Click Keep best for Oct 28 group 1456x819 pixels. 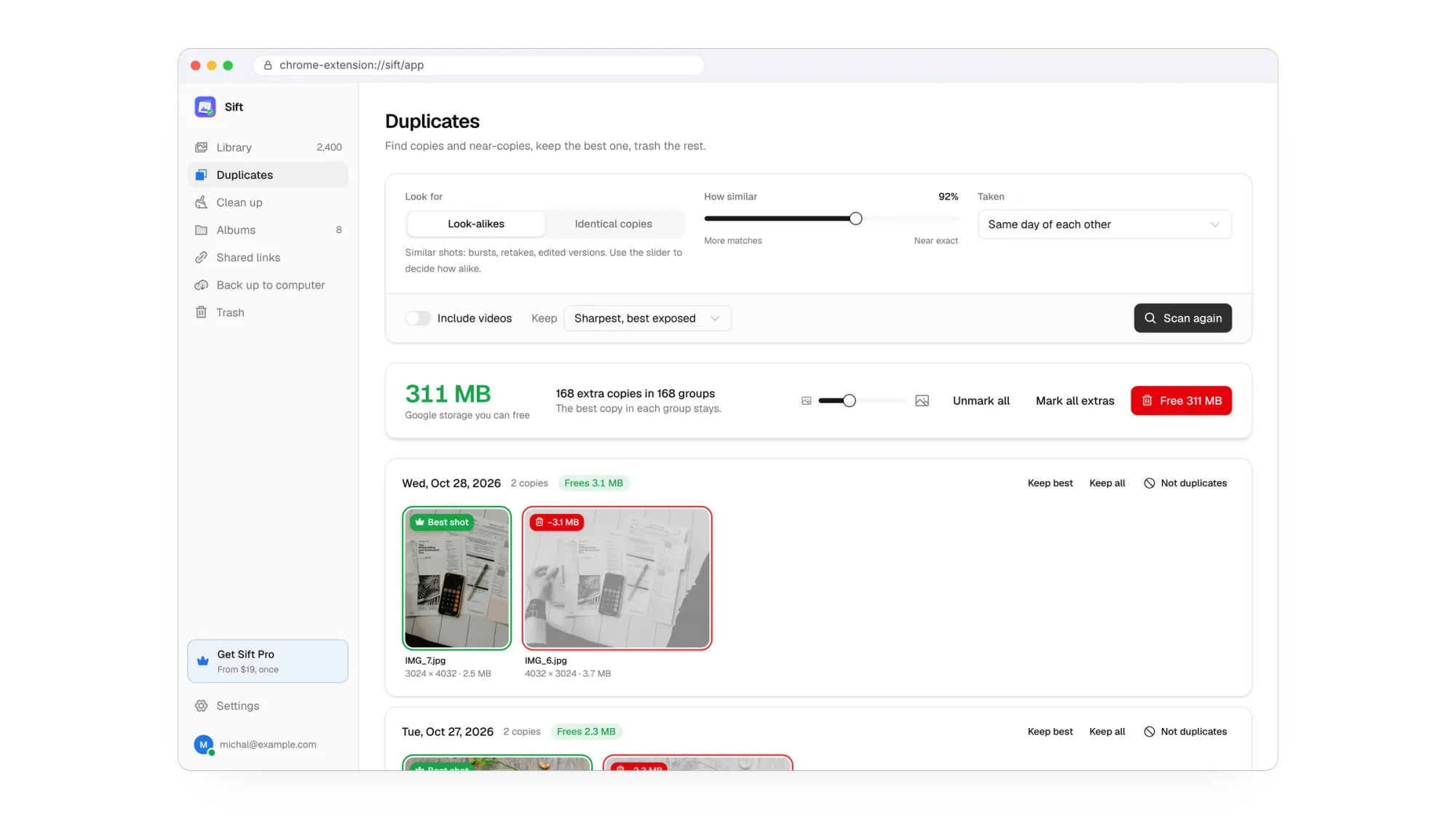[x=1050, y=483]
